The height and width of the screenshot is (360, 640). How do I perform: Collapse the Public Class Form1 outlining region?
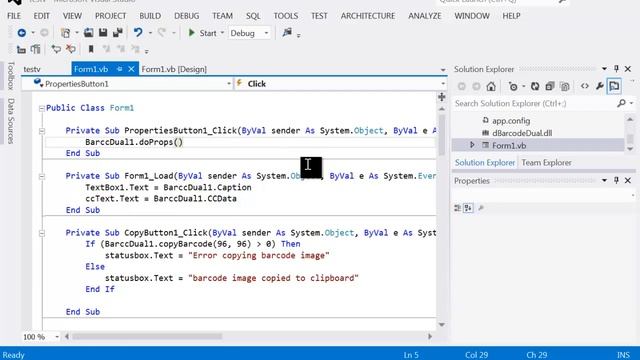(x=41, y=108)
